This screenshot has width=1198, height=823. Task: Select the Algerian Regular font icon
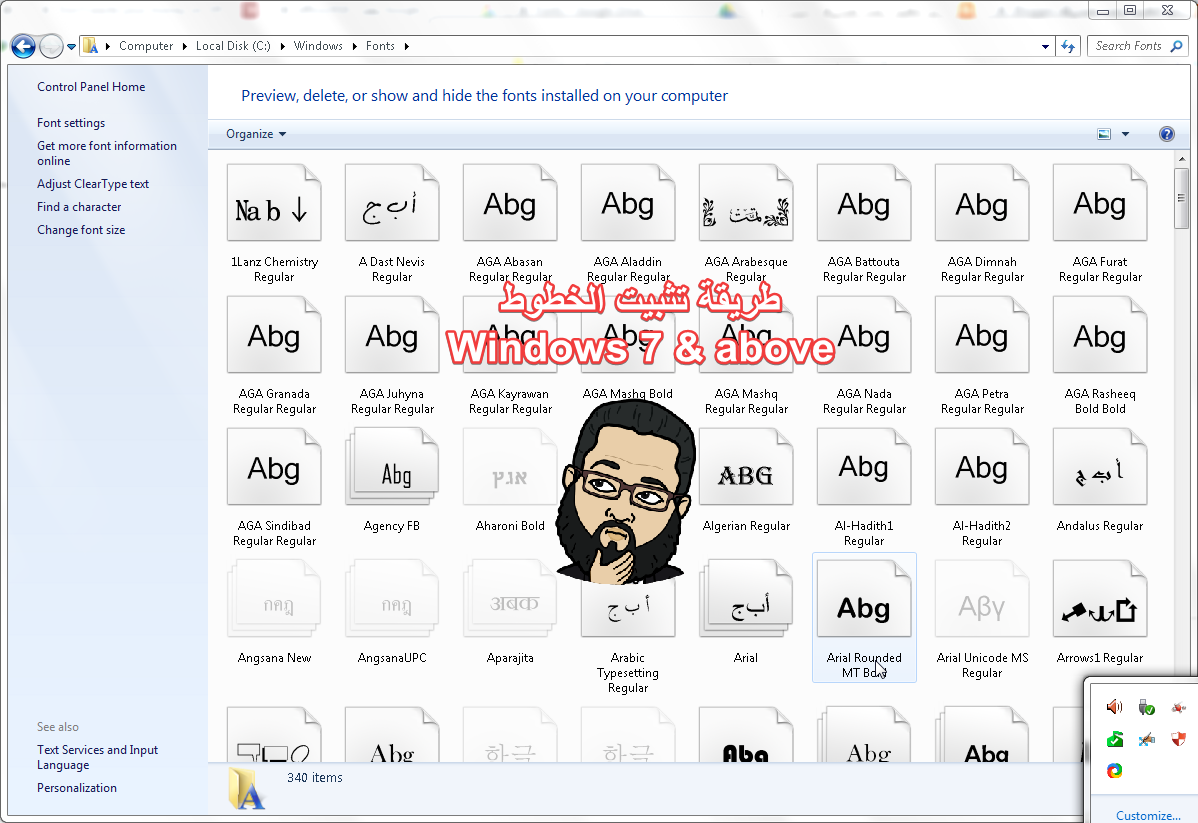(746, 467)
